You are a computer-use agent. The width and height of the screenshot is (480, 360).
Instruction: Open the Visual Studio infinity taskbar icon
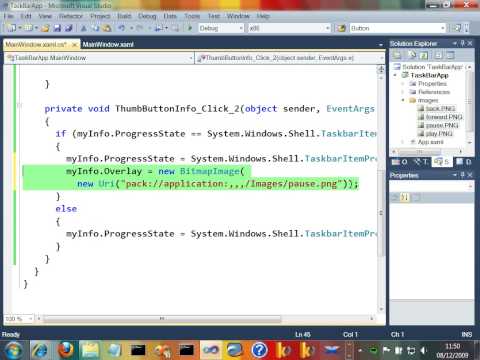[x=211, y=350]
